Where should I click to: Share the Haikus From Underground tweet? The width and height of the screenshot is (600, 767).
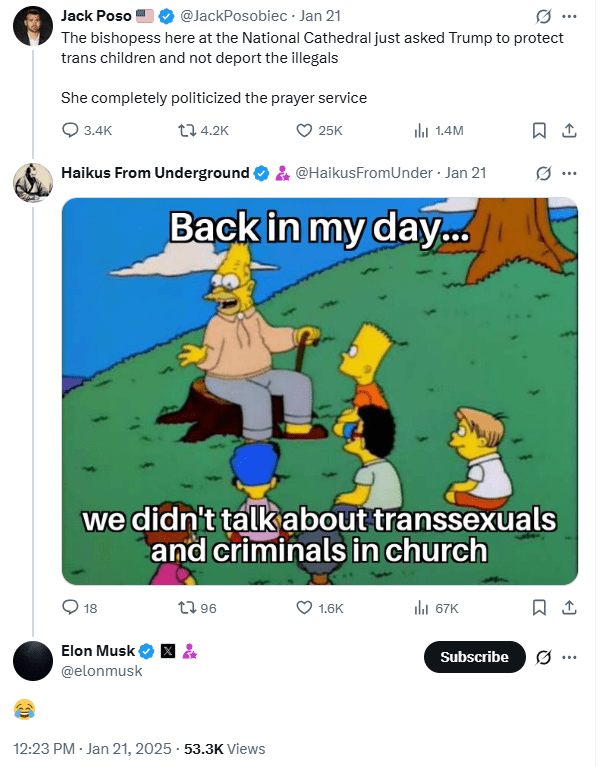tap(569, 607)
